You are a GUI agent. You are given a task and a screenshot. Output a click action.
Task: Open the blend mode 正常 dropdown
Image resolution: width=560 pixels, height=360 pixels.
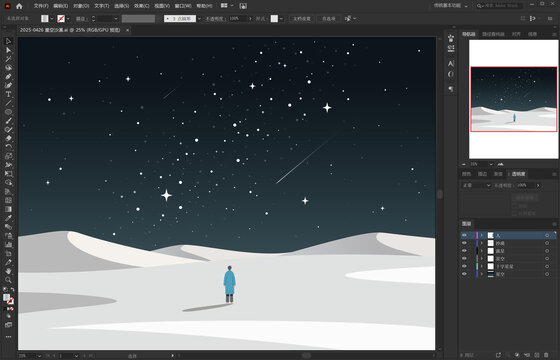pos(477,185)
